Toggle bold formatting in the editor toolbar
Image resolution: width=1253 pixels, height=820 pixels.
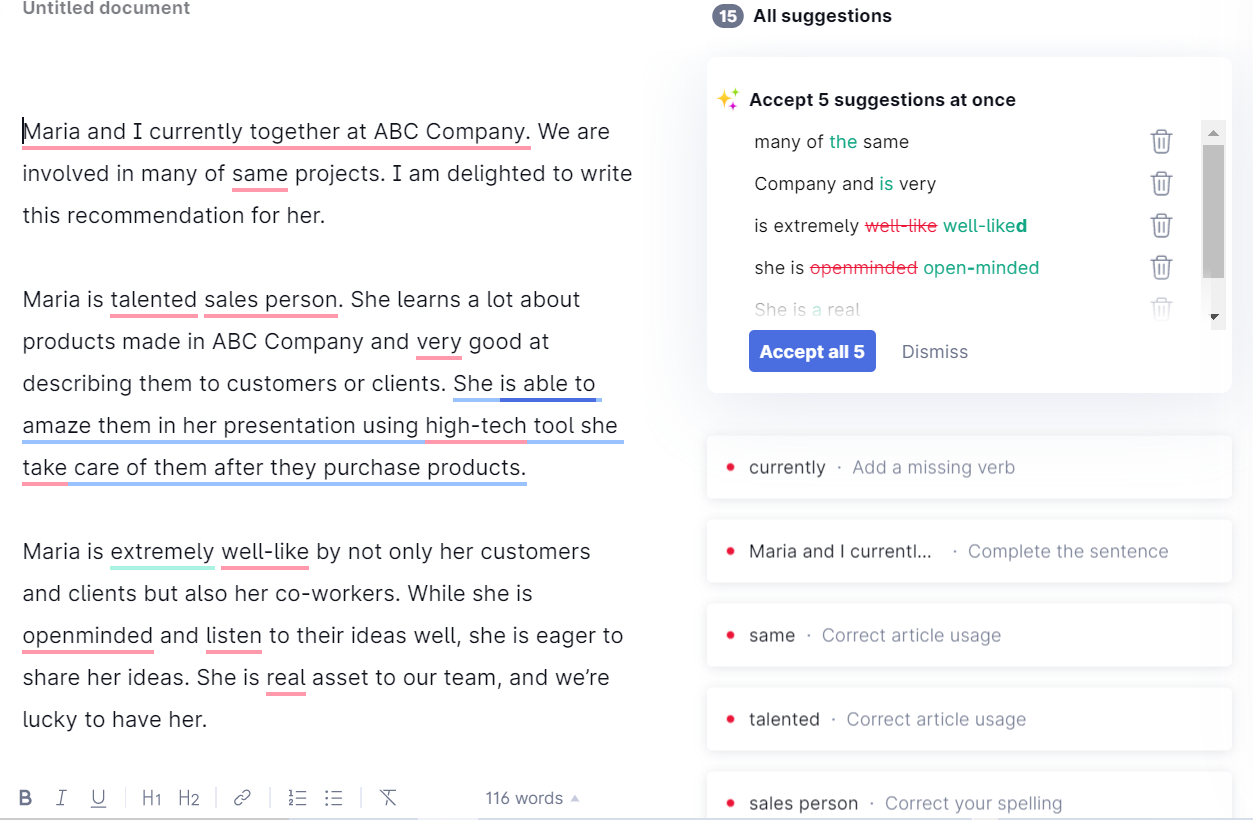pyautogui.click(x=25, y=797)
